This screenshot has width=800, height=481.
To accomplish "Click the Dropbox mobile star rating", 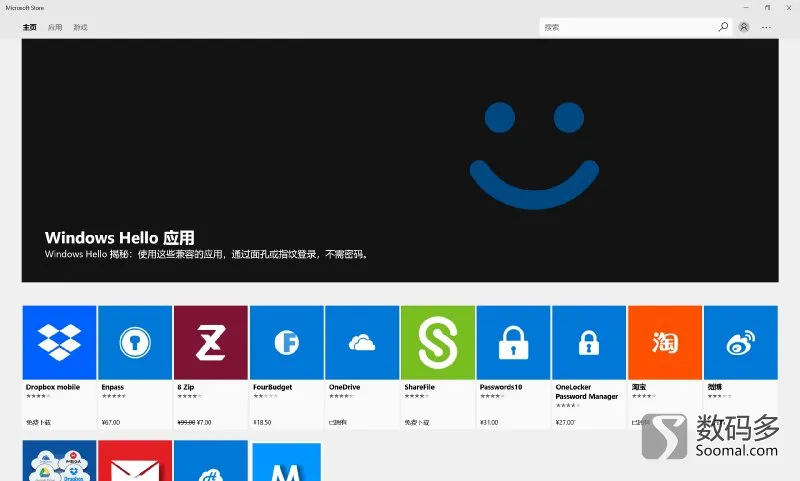I will (38, 396).
